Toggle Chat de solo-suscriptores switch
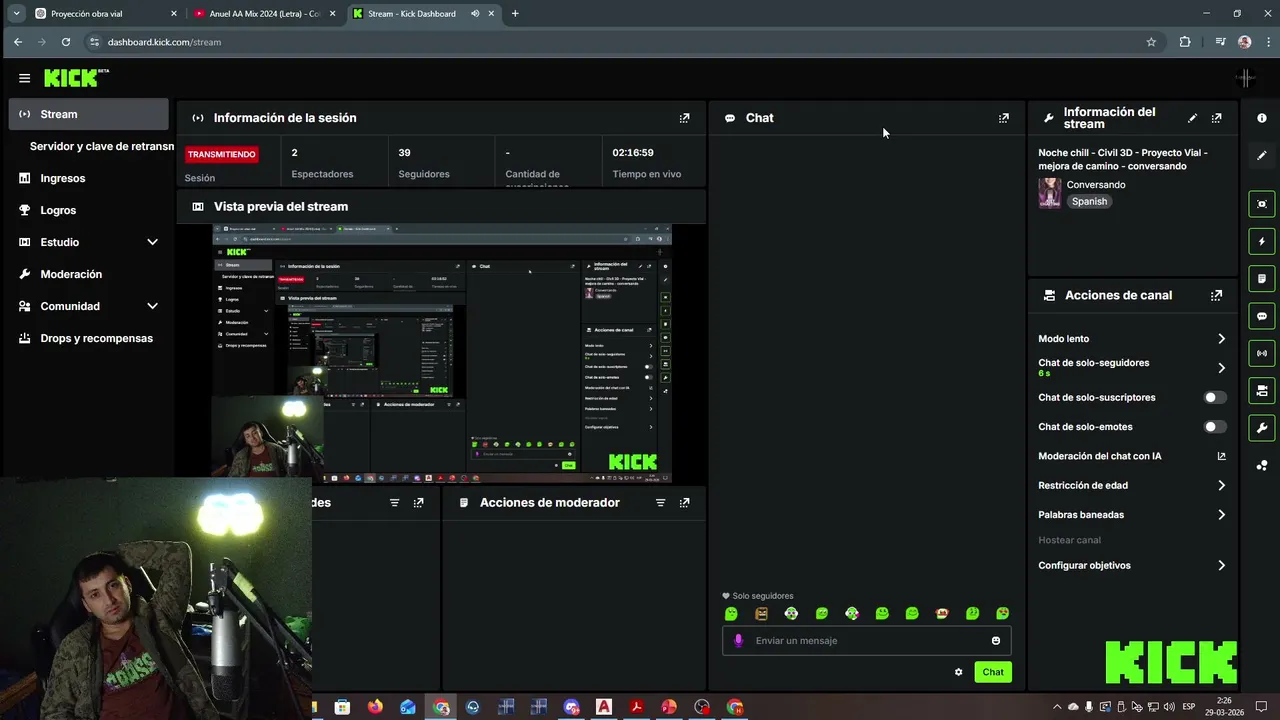This screenshot has height=720, width=1280. pos(1215,398)
